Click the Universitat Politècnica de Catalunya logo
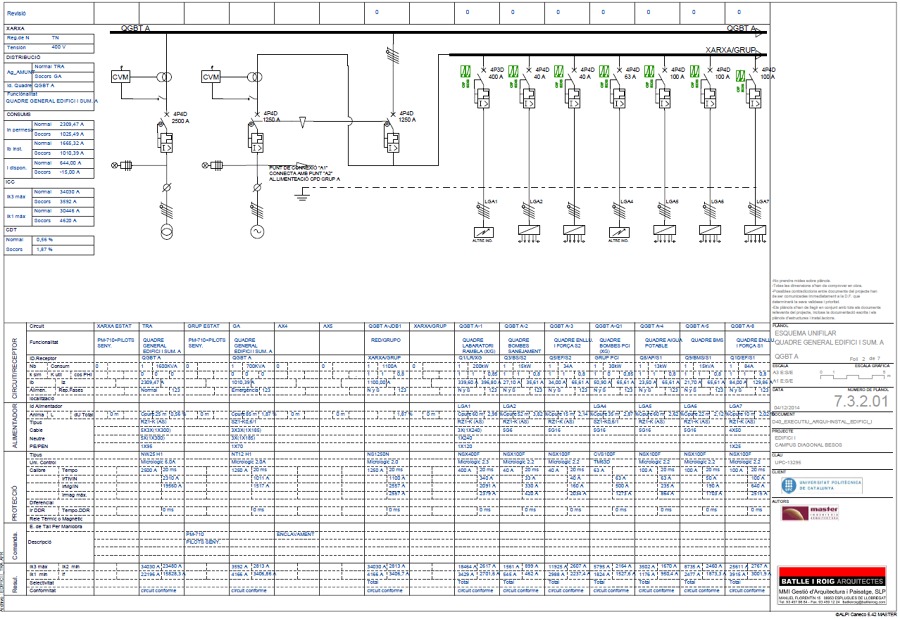The width and height of the screenshot is (900, 619). point(824,484)
